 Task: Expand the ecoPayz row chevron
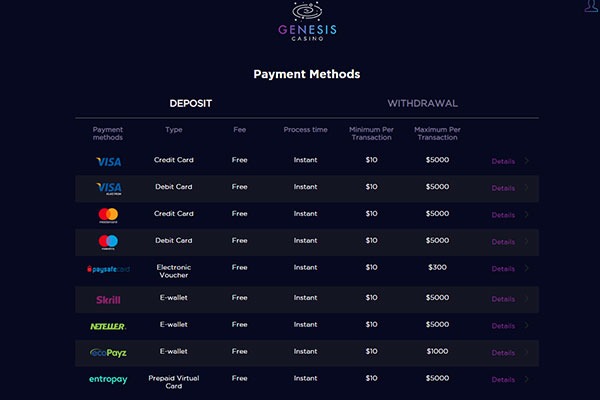[527, 353]
